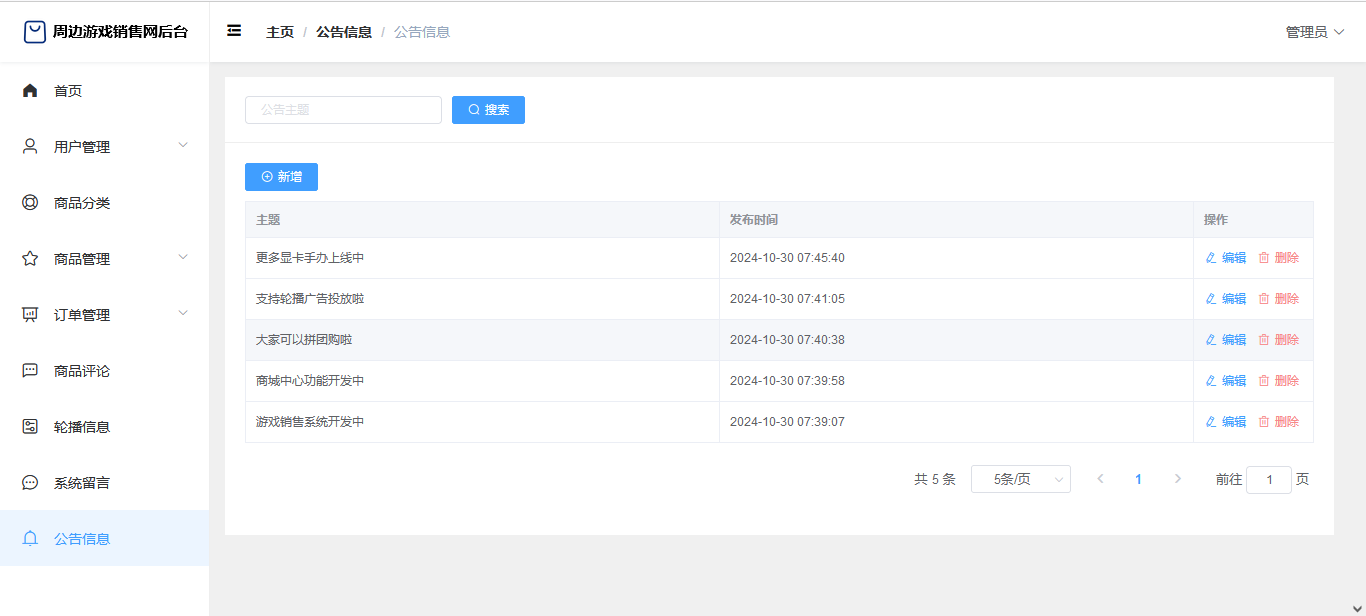Image resolution: width=1366 pixels, height=616 pixels.
Task: Click the sidebar collapse hamburger icon
Action: (x=234, y=31)
